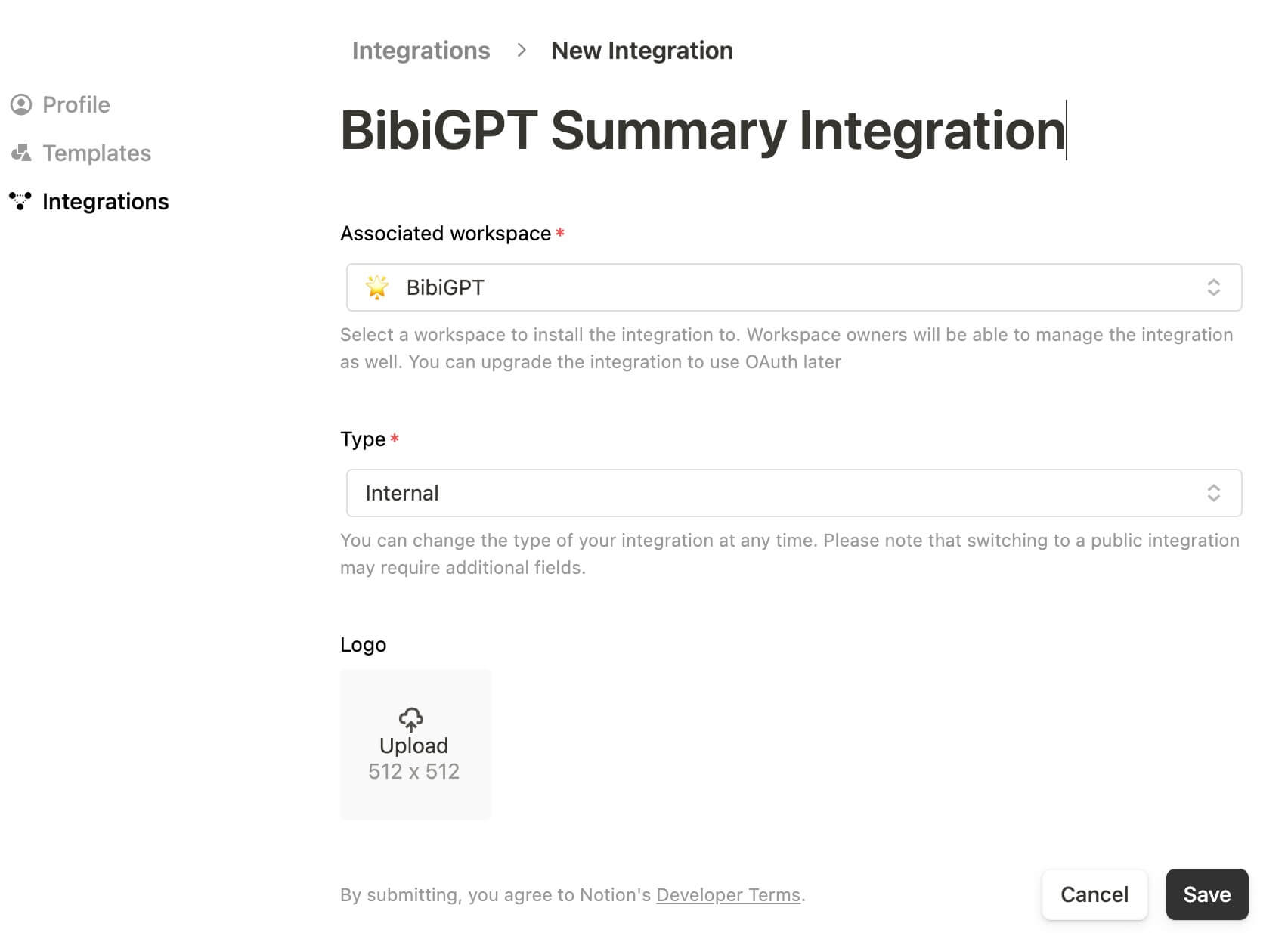Navigate back via Integrations breadcrumb link

coord(421,51)
